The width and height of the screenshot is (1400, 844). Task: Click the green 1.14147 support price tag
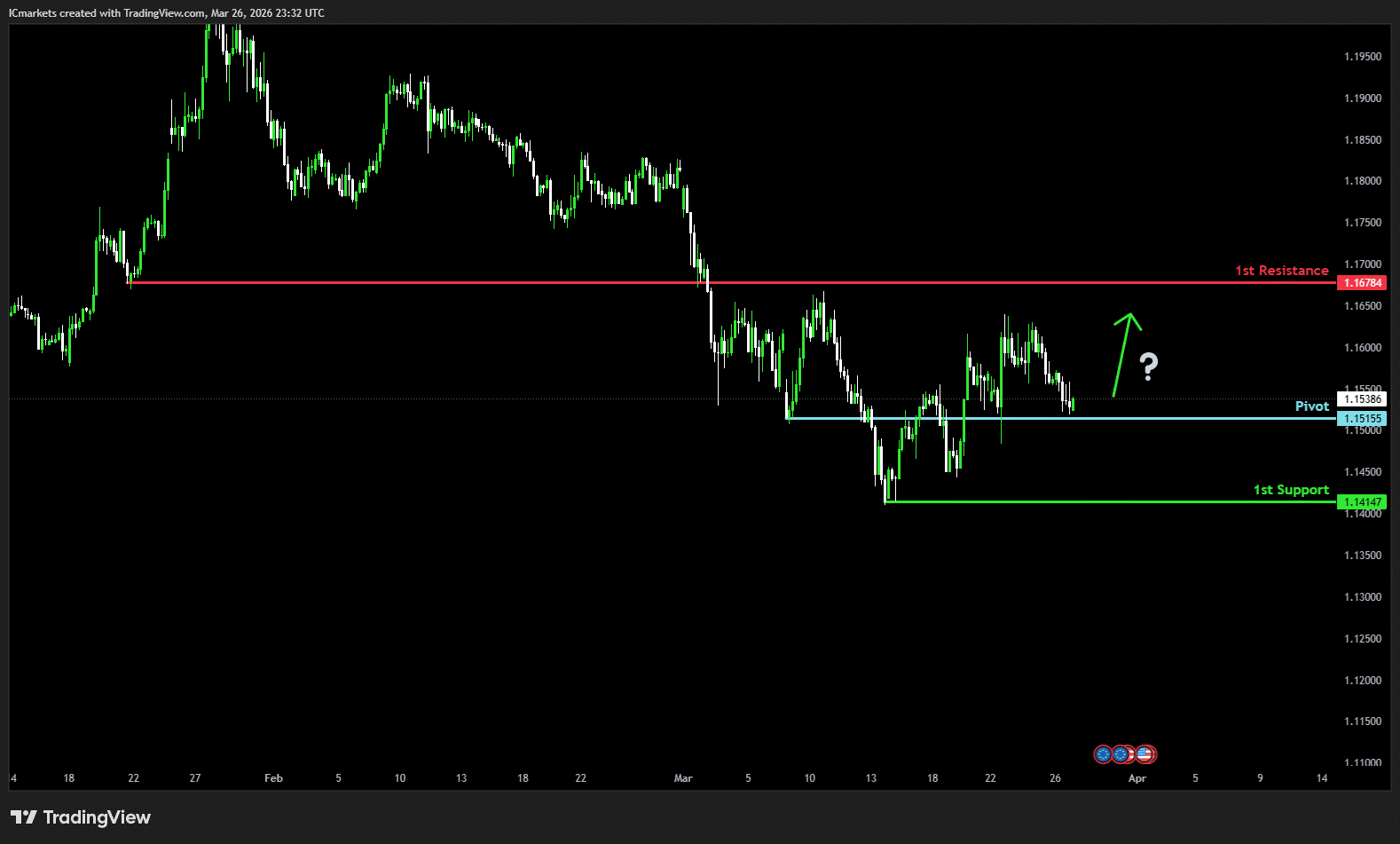1362,502
